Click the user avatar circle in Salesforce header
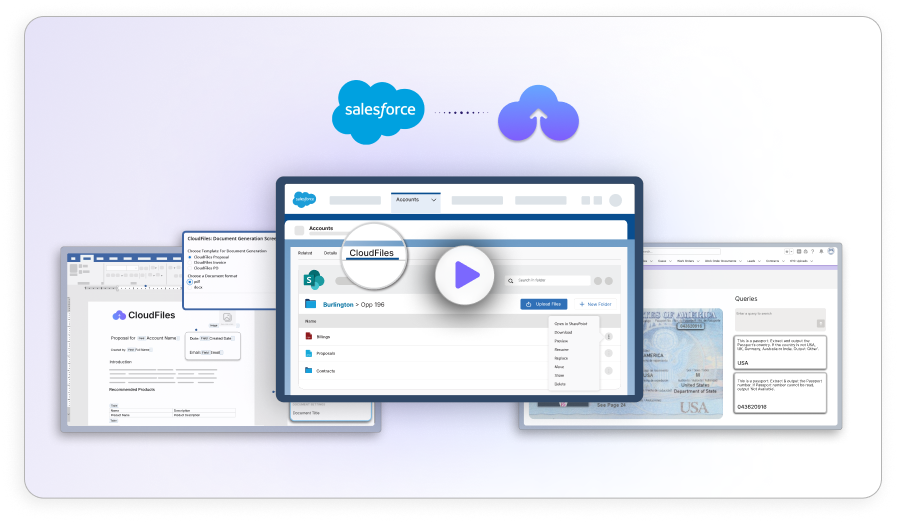Image resolution: width=898 pixels, height=523 pixels. point(616,200)
